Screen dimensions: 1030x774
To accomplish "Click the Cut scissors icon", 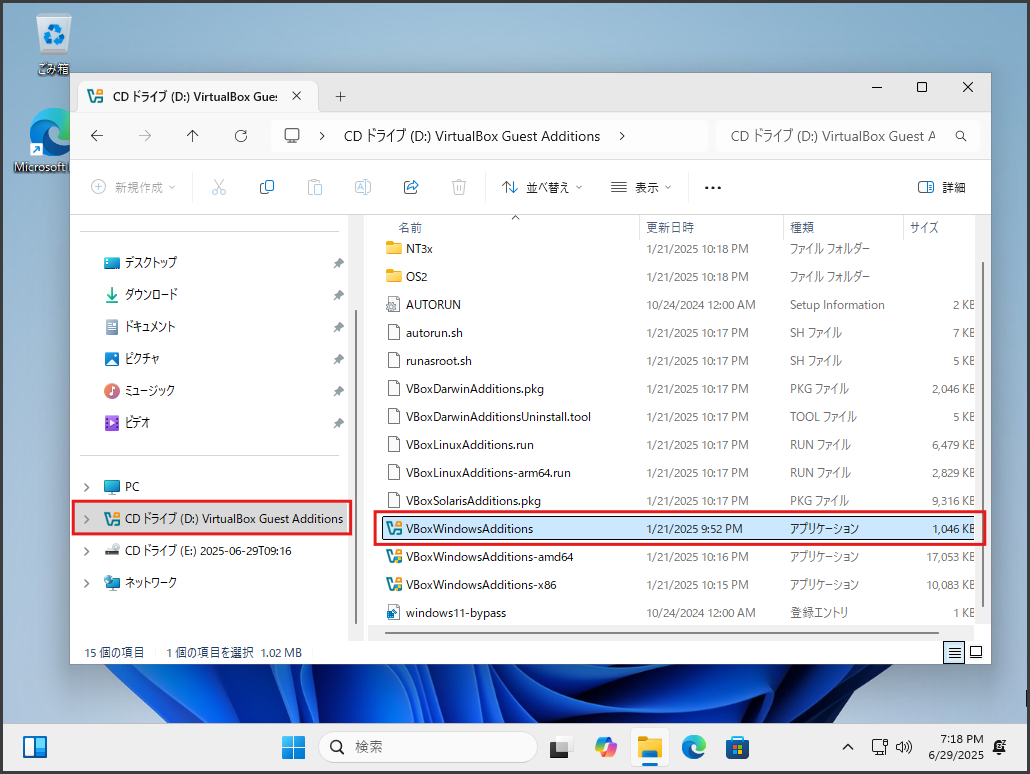I will tap(219, 187).
